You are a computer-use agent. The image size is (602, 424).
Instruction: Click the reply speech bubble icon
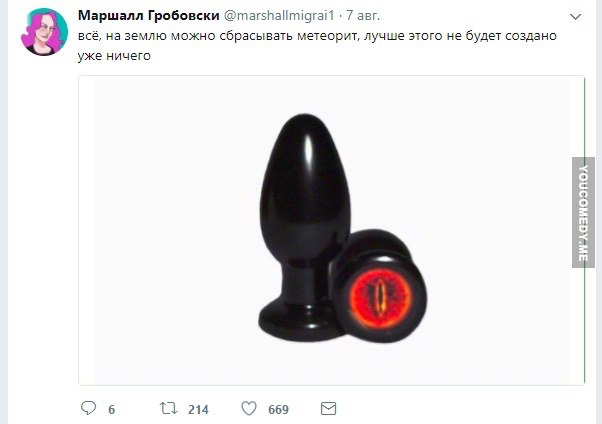(88, 408)
